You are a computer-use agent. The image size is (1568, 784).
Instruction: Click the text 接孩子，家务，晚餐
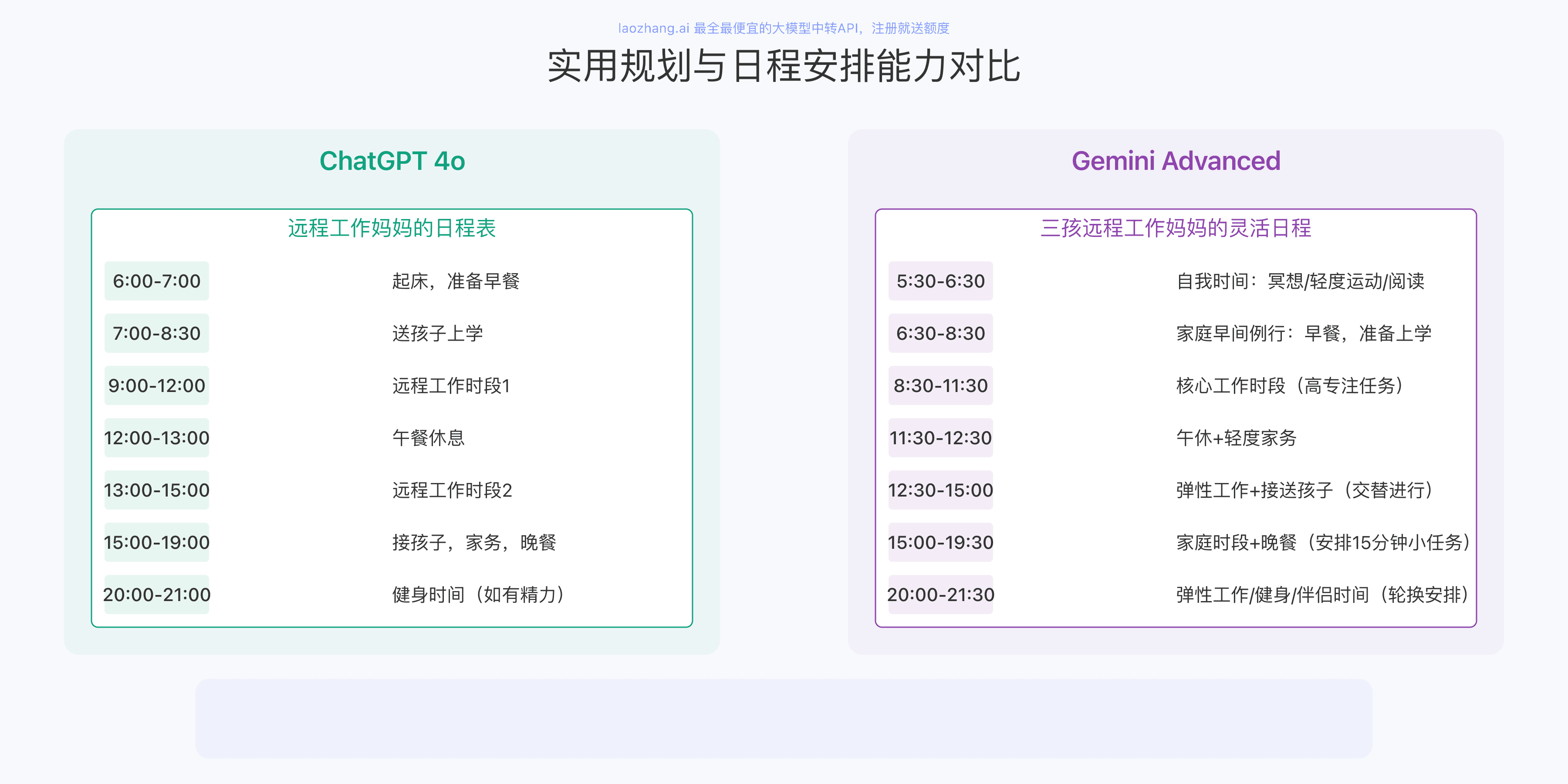coord(474,543)
